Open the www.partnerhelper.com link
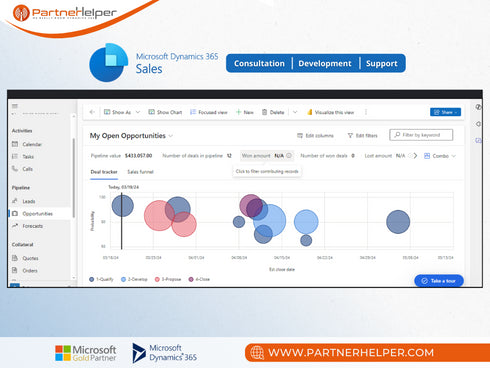This screenshot has width=490, height=368. pos(351,353)
